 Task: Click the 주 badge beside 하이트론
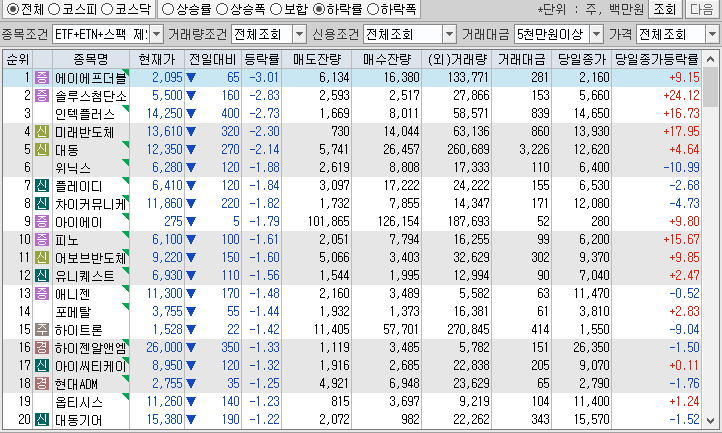[x=42, y=329]
